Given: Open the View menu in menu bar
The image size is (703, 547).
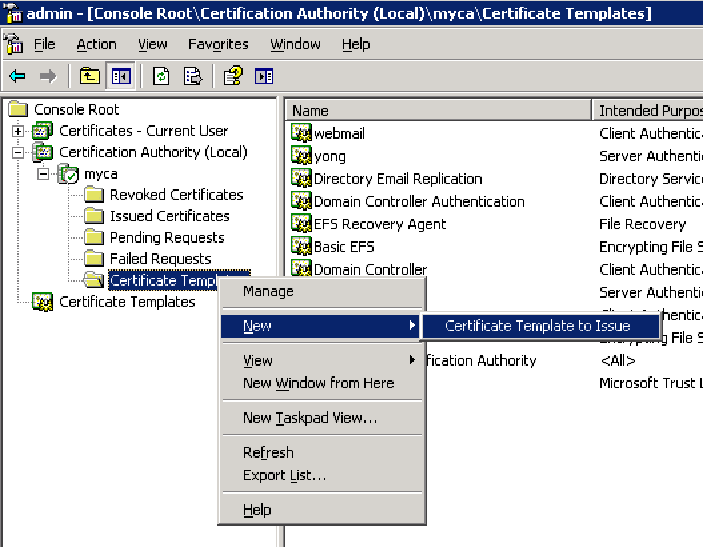Looking at the screenshot, I should click(152, 44).
